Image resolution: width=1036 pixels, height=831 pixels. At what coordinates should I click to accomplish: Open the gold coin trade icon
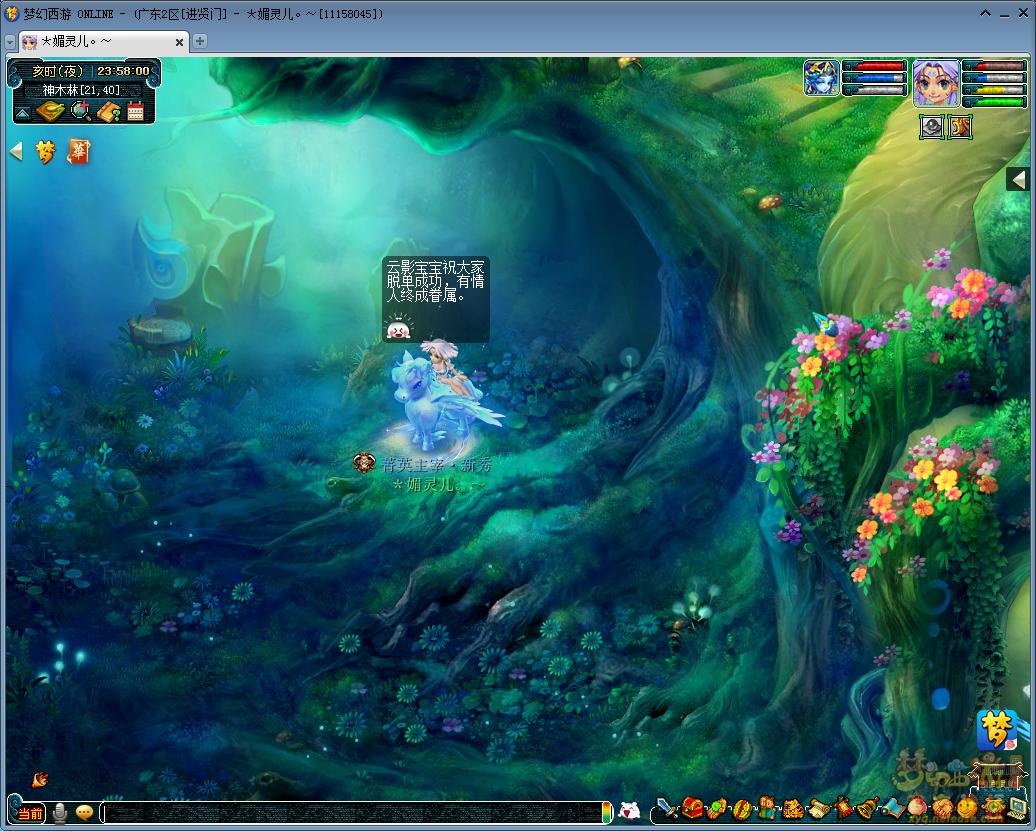742,808
